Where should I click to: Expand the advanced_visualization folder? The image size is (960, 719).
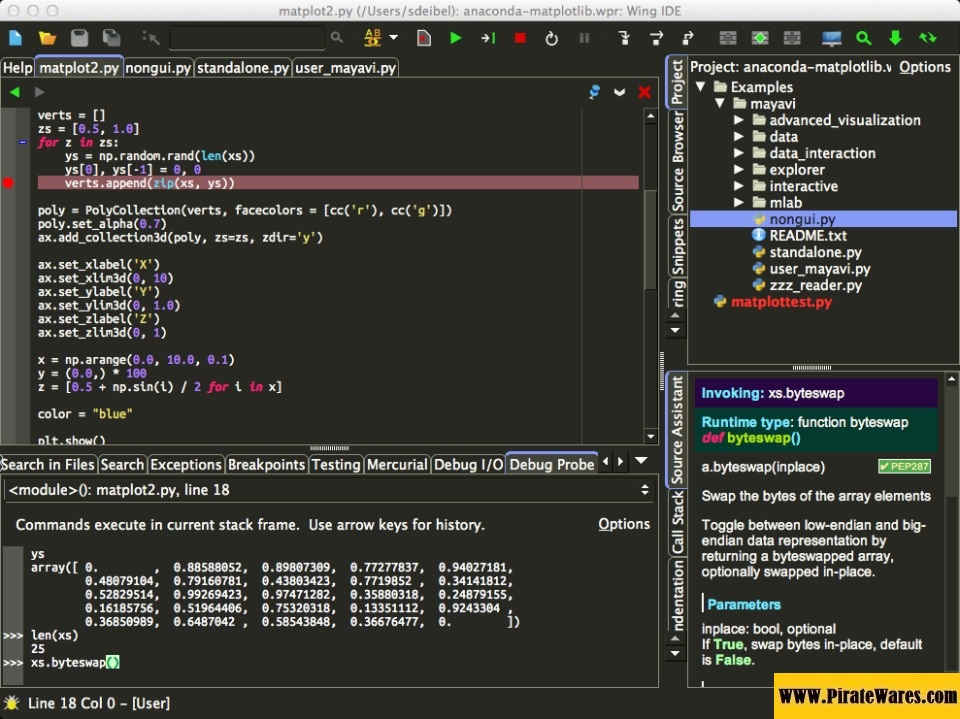[738, 120]
